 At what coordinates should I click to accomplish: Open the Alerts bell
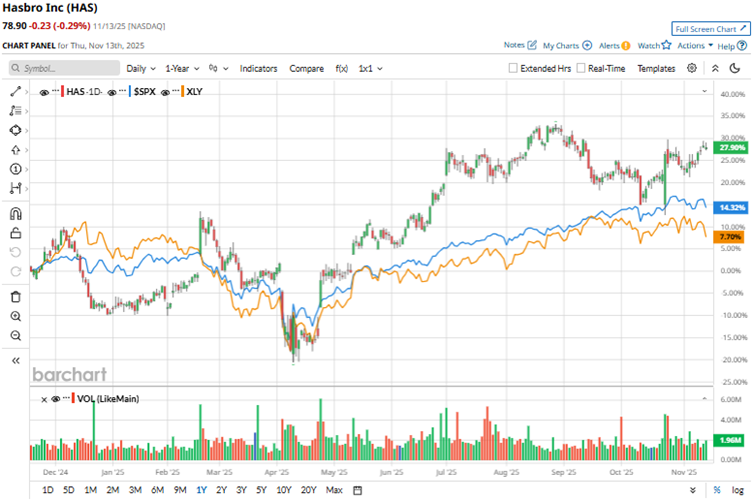(614, 46)
